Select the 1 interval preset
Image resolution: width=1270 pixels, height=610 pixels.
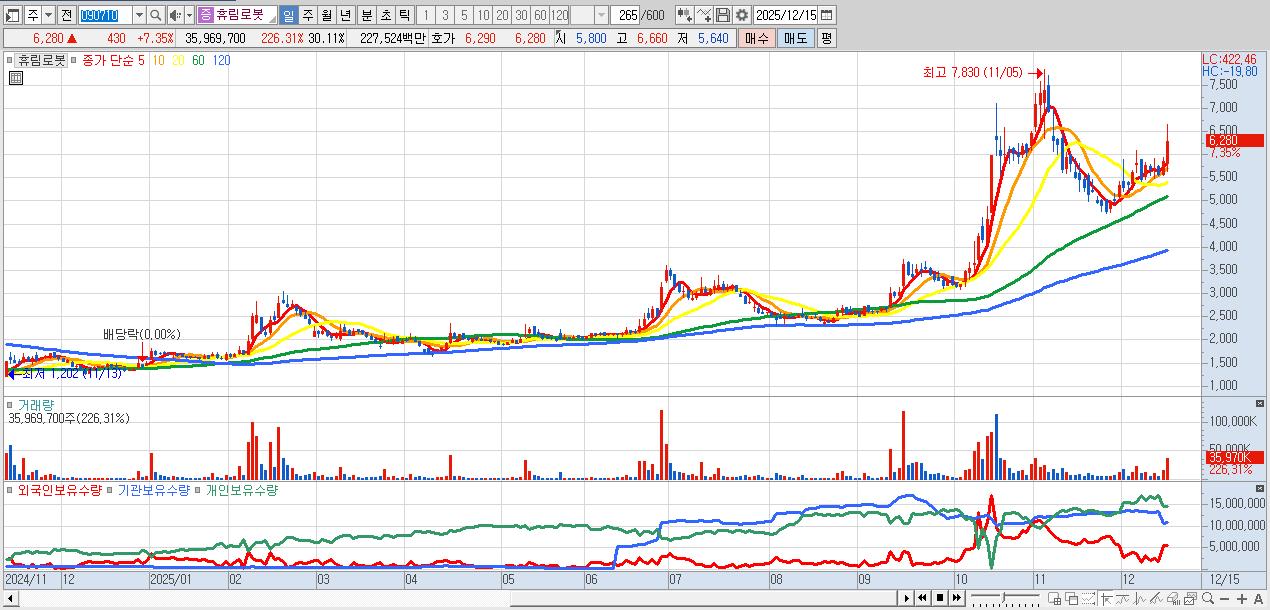[426, 15]
